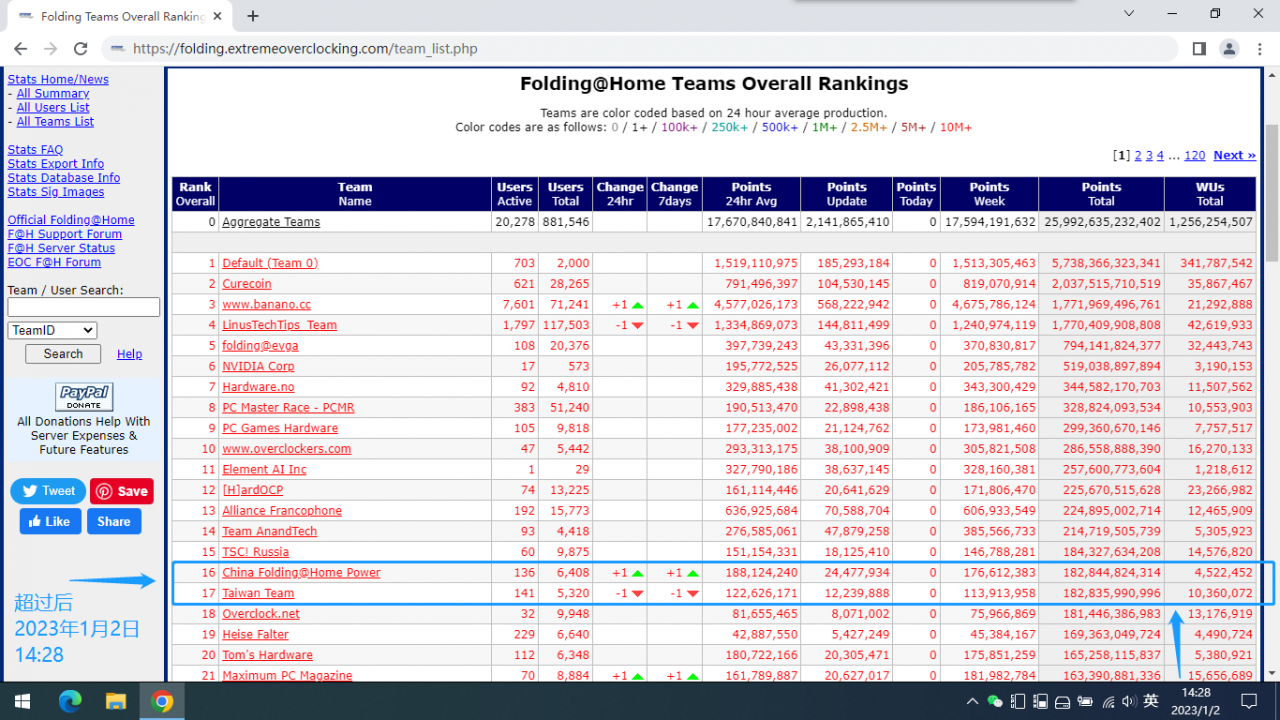
Task: Open the taskbar clock and date
Action: pos(1197,701)
